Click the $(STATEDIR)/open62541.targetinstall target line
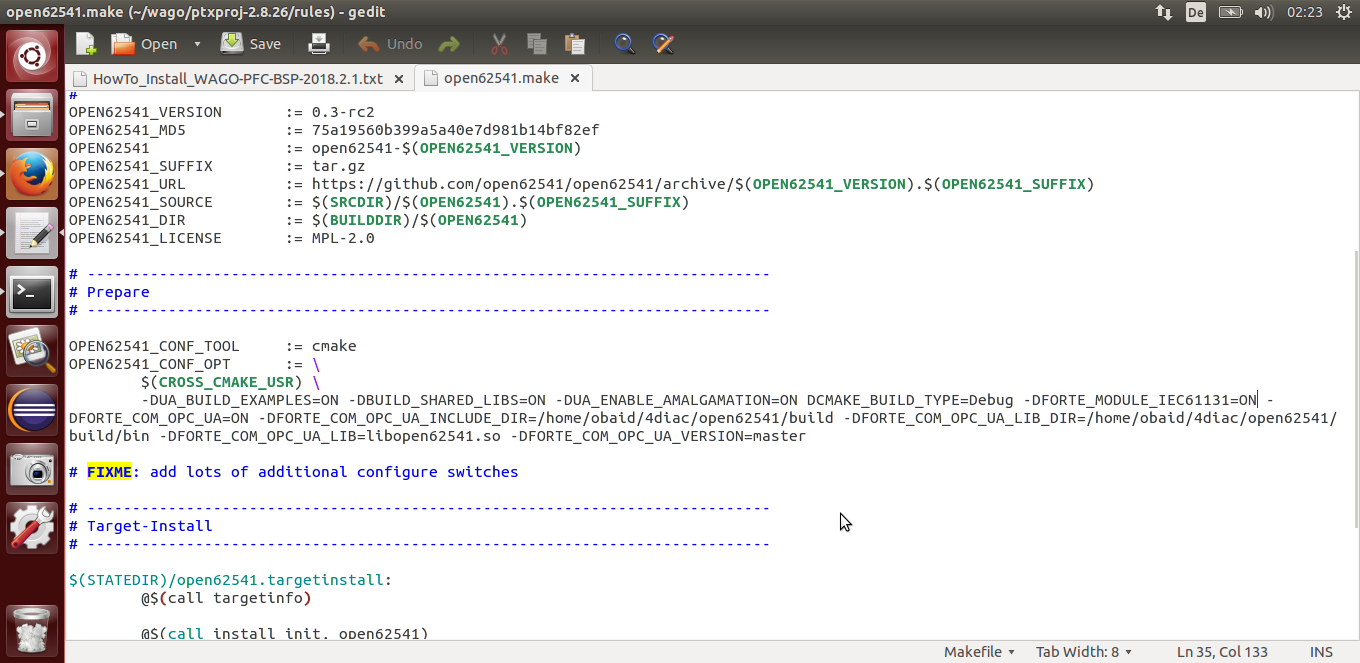Viewport: 1360px width, 663px height. tap(230, 580)
